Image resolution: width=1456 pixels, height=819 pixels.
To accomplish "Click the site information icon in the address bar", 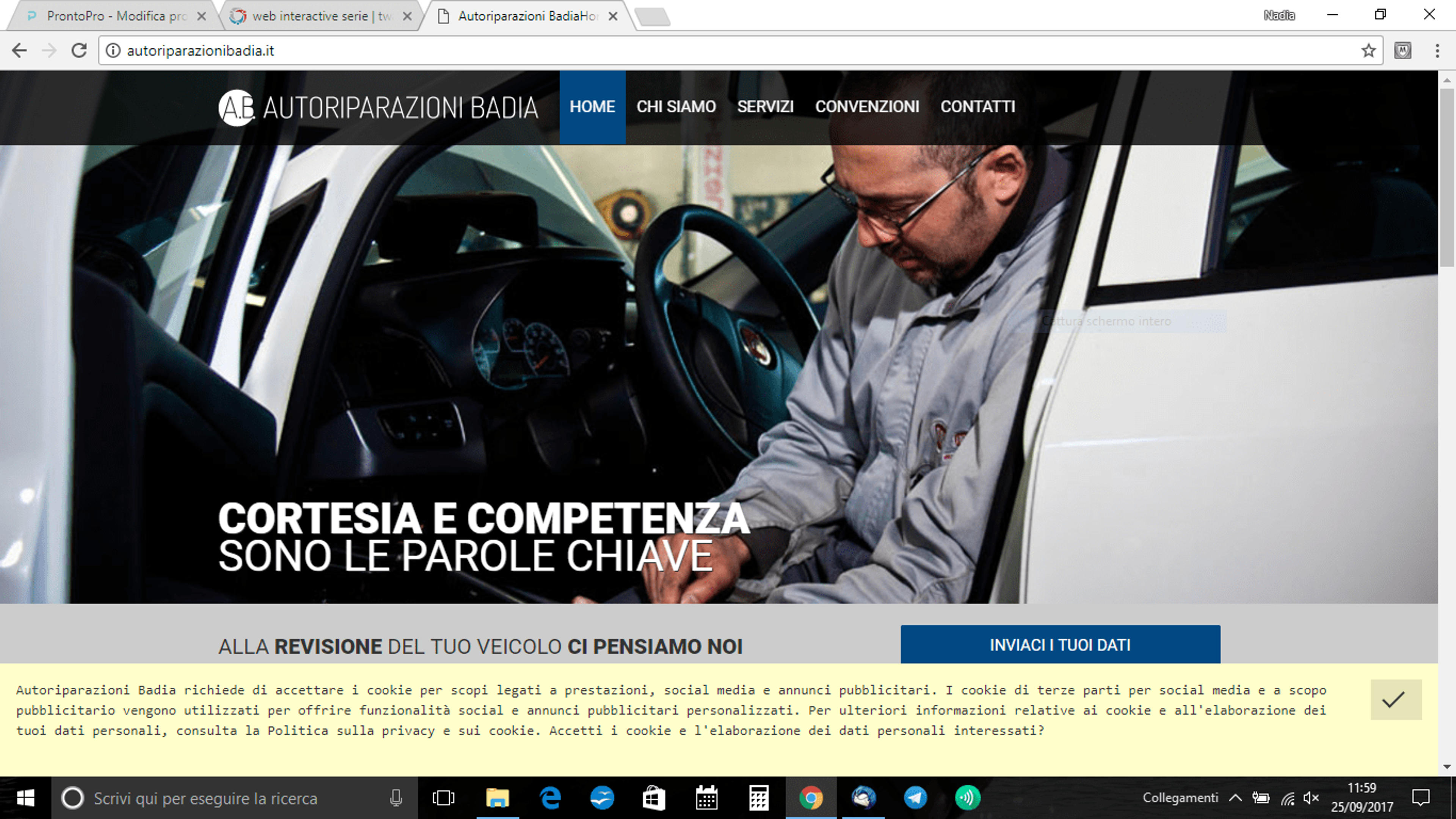I will 113,50.
